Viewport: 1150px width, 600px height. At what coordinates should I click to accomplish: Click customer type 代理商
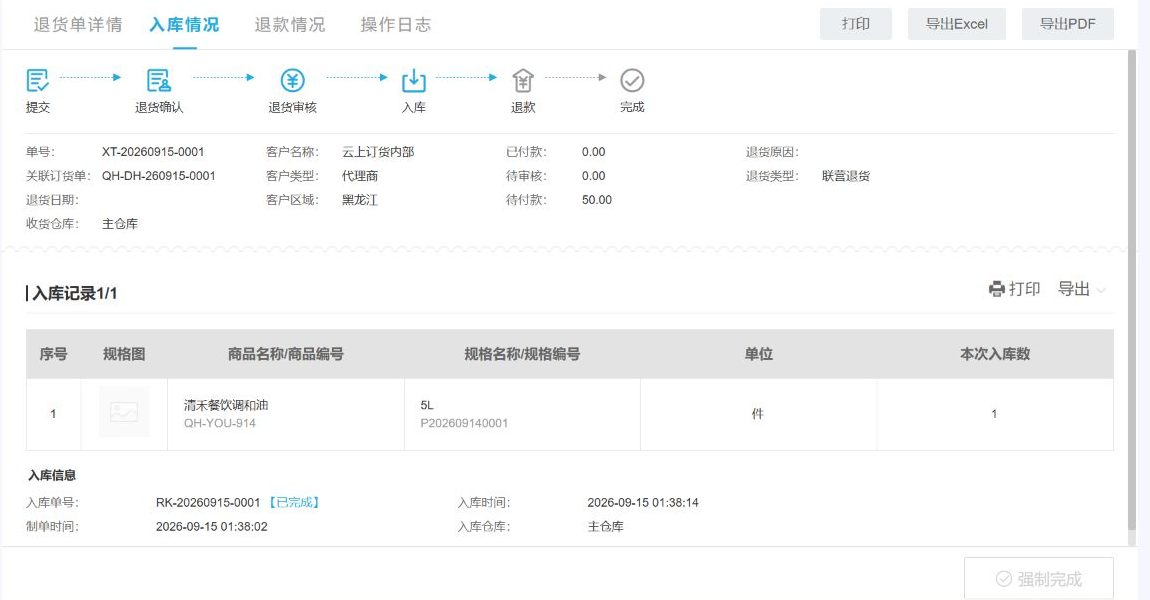click(x=360, y=176)
